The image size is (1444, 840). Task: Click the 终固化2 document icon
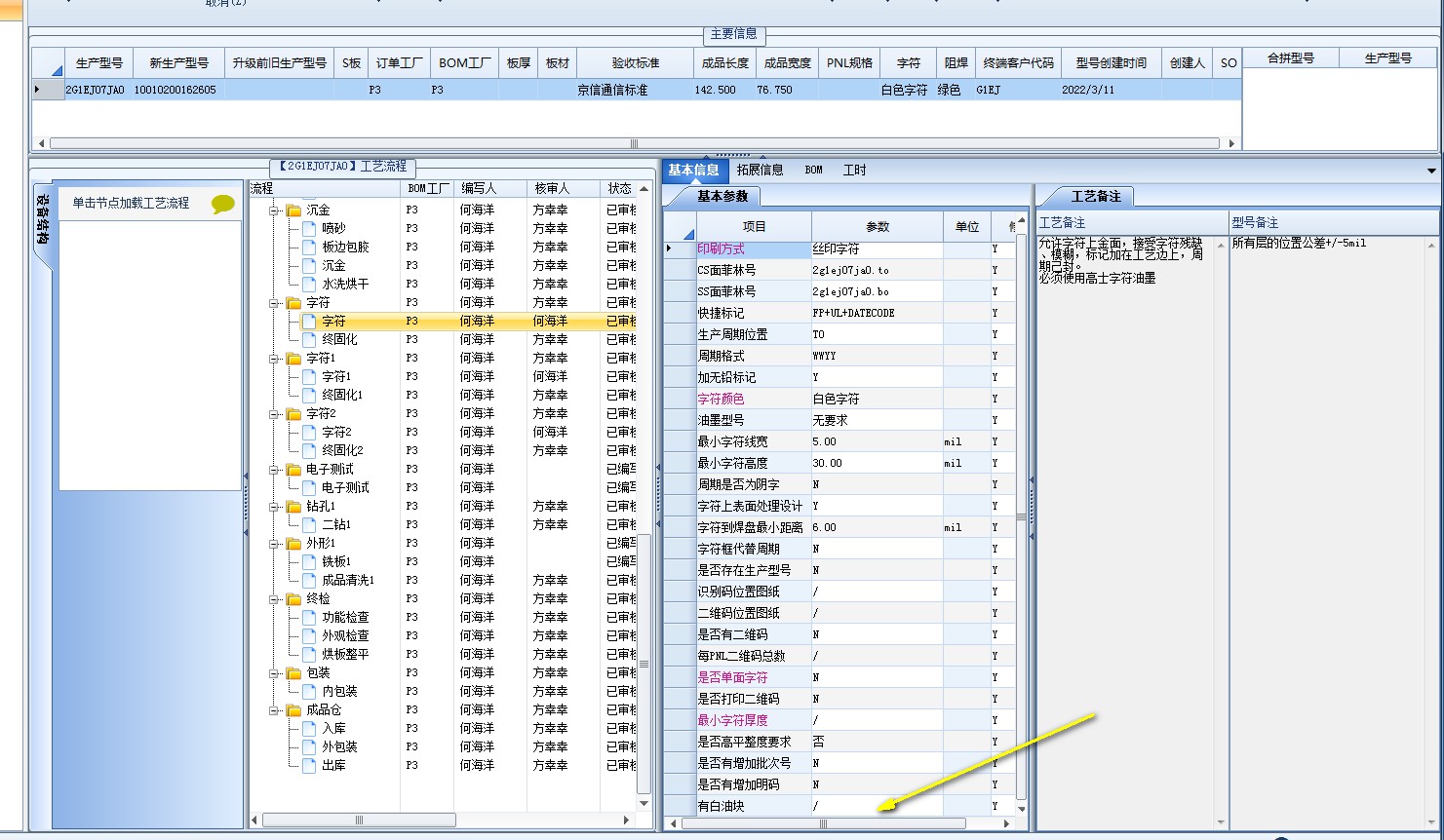(x=309, y=450)
